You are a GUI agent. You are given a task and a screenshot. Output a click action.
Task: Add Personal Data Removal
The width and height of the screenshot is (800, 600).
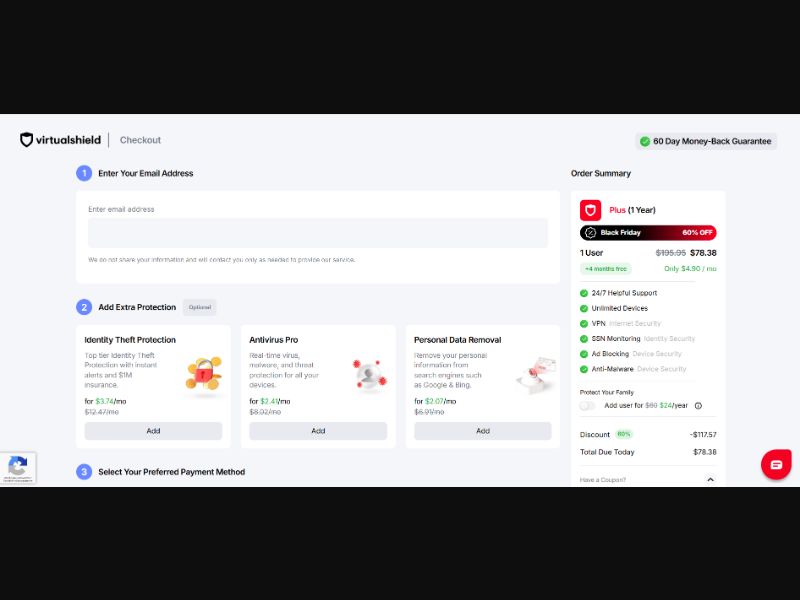pyautogui.click(x=483, y=431)
